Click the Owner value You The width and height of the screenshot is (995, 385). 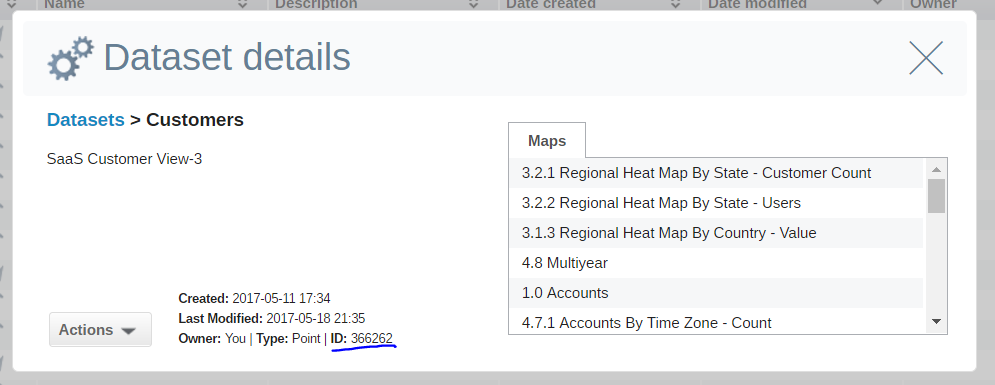point(235,339)
